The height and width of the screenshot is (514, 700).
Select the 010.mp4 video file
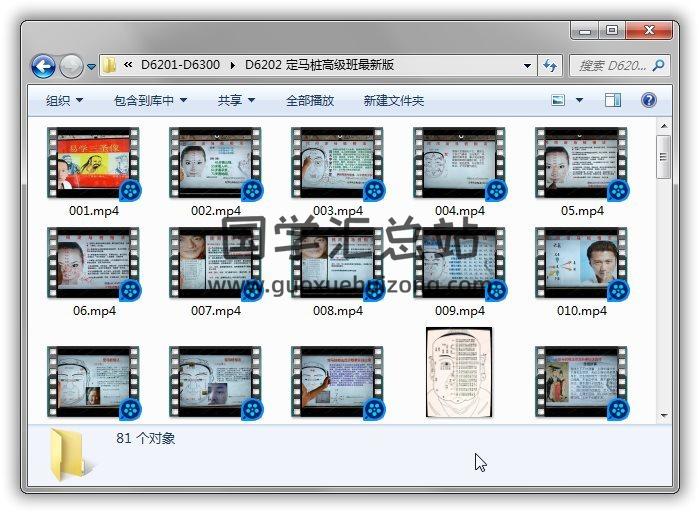coord(581,263)
